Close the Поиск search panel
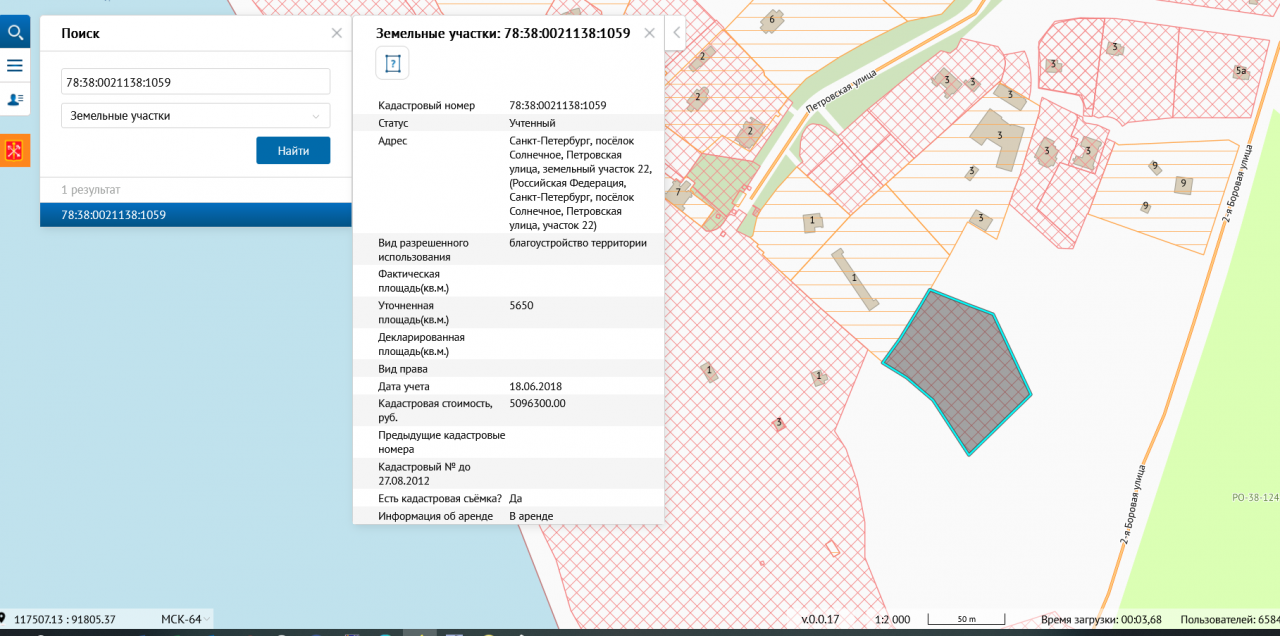 point(336,33)
